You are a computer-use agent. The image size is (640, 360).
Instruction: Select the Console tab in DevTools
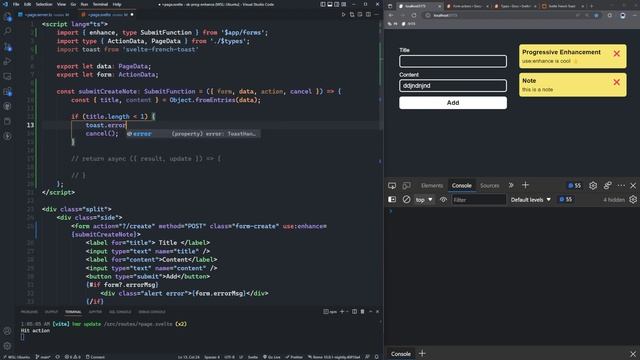click(x=462, y=186)
